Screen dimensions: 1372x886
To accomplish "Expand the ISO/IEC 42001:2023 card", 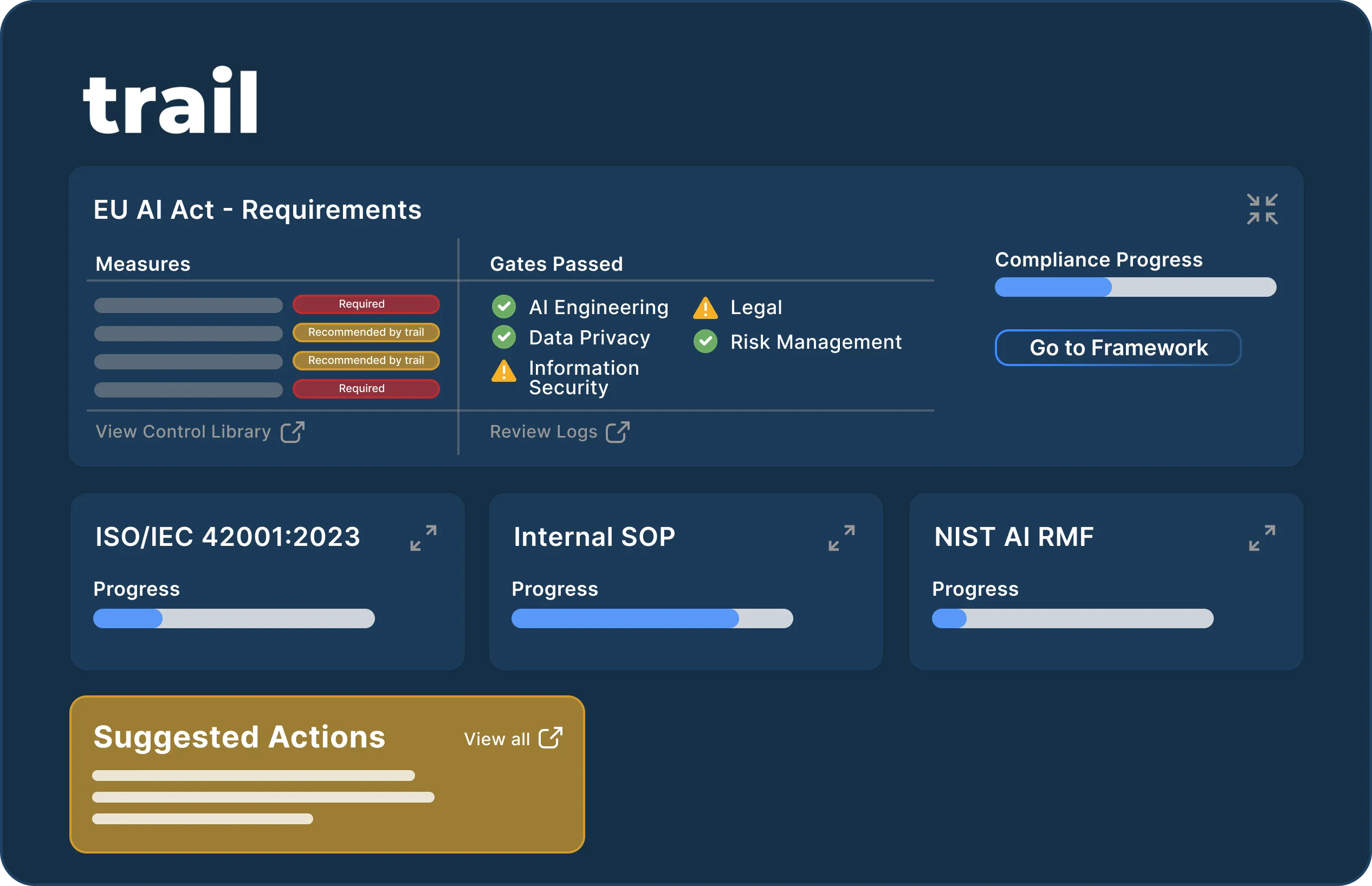I will pos(424,537).
